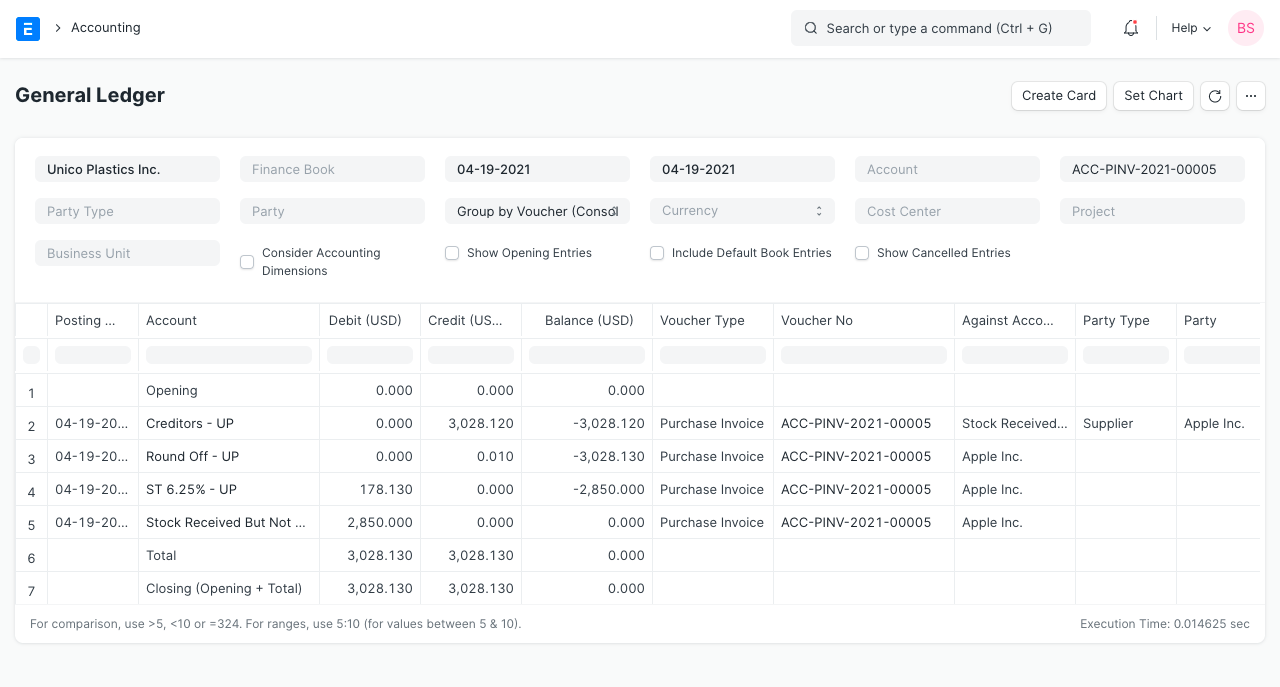1280x687 pixels.
Task: Open the Group by Voucher (Consolidated) selector
Action: (x=537, y=210)
